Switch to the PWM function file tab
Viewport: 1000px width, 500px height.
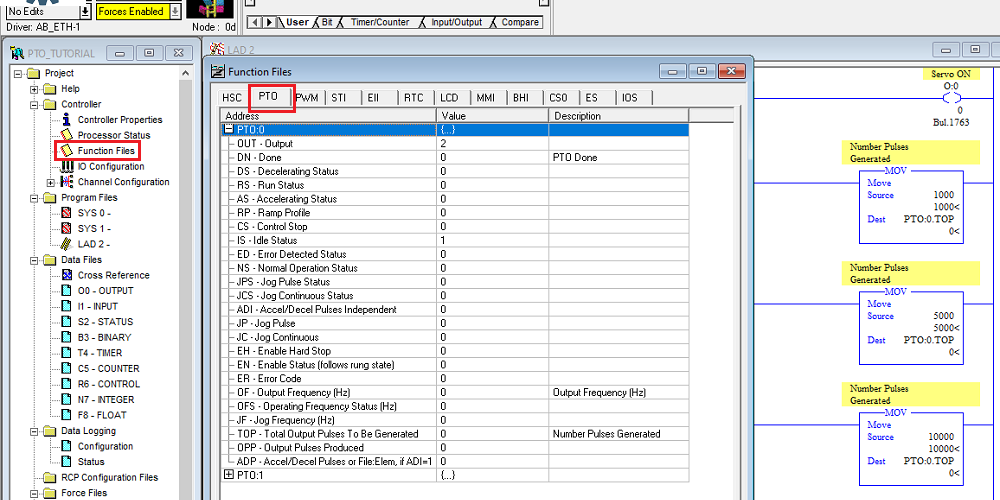[307, 98]
